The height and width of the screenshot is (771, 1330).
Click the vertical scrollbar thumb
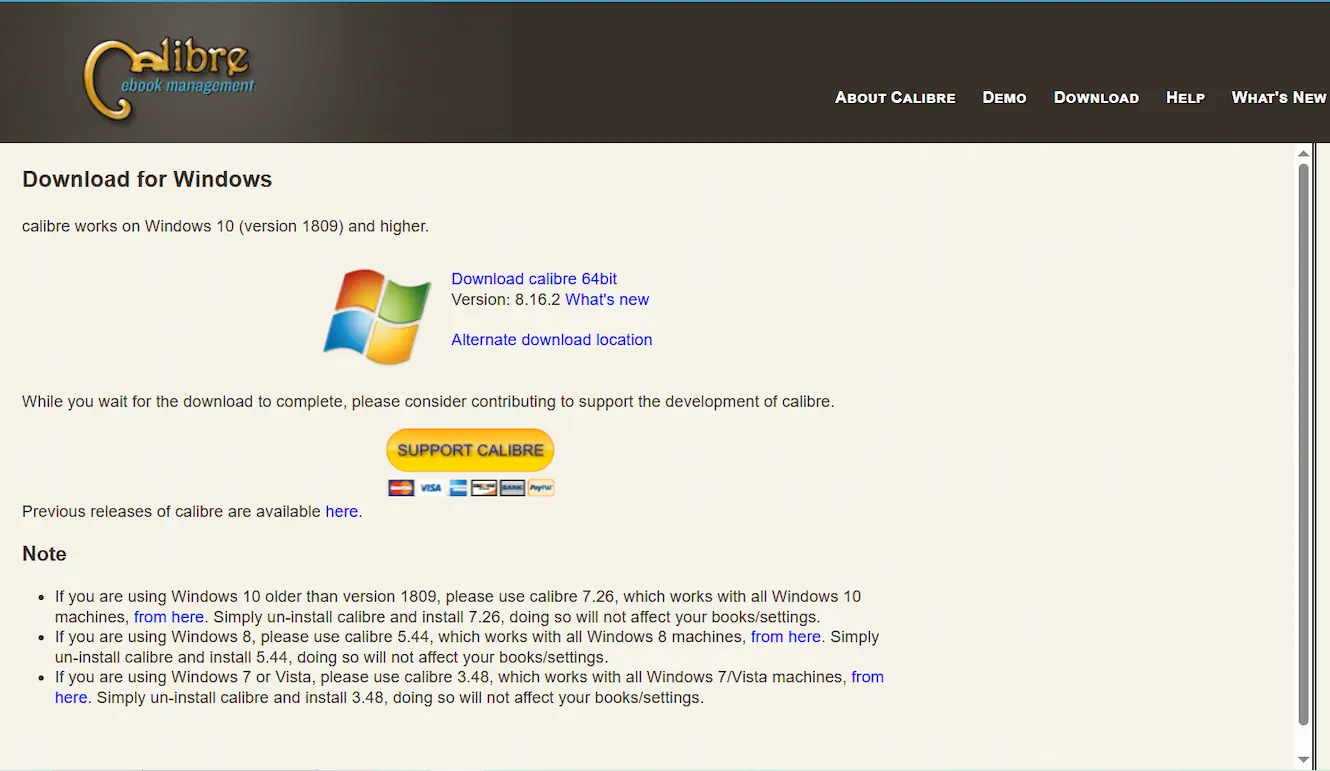[1303, 440]
